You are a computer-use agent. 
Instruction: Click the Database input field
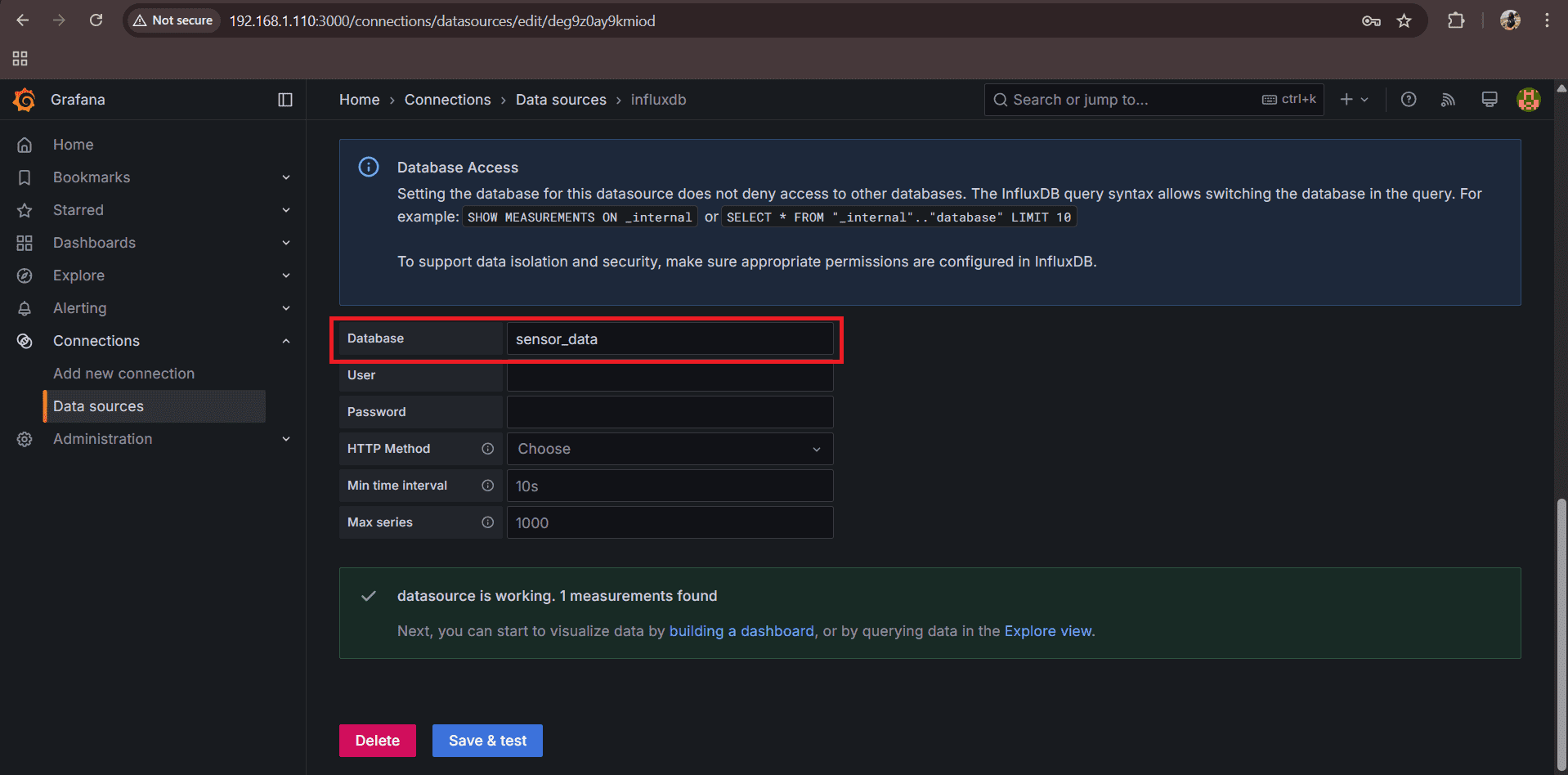pos(669,339)
